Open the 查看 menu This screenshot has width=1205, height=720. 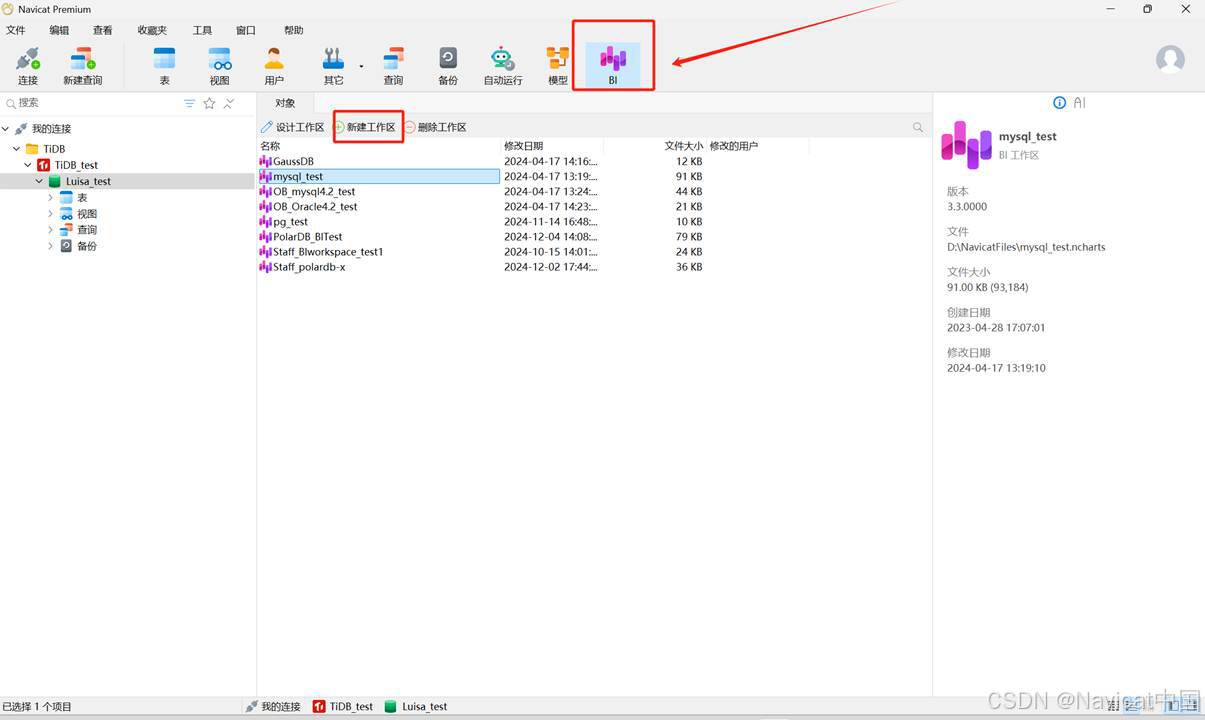click(103, 30)
